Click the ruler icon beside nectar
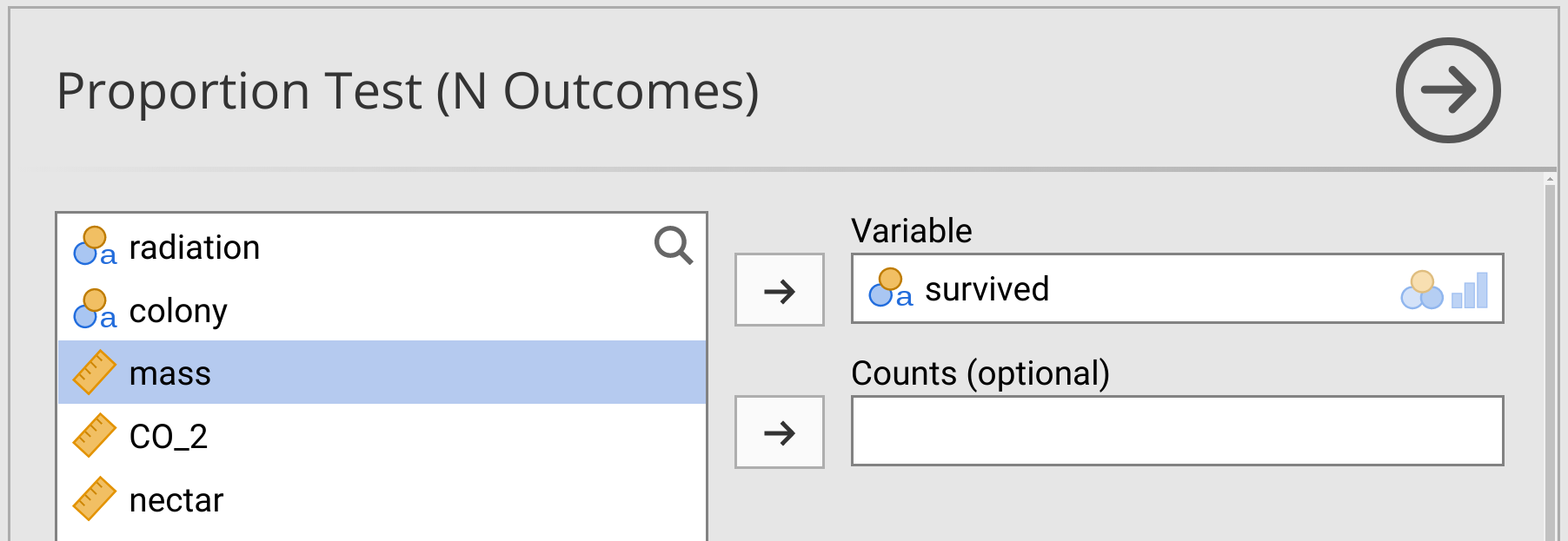This screenshot has width=1568, height=541. (94, 499)
